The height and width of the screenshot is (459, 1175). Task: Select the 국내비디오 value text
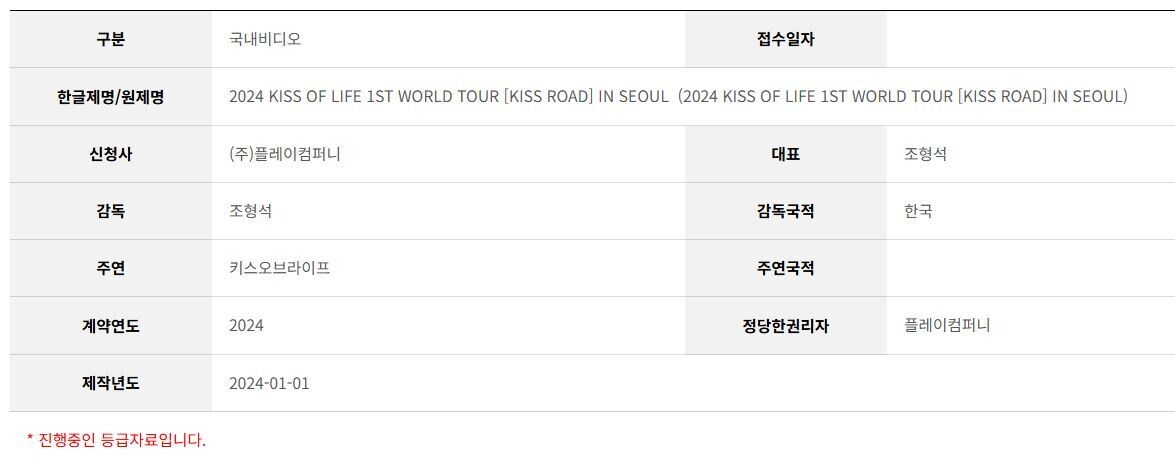pyautogui.click(x=265, y=40)
